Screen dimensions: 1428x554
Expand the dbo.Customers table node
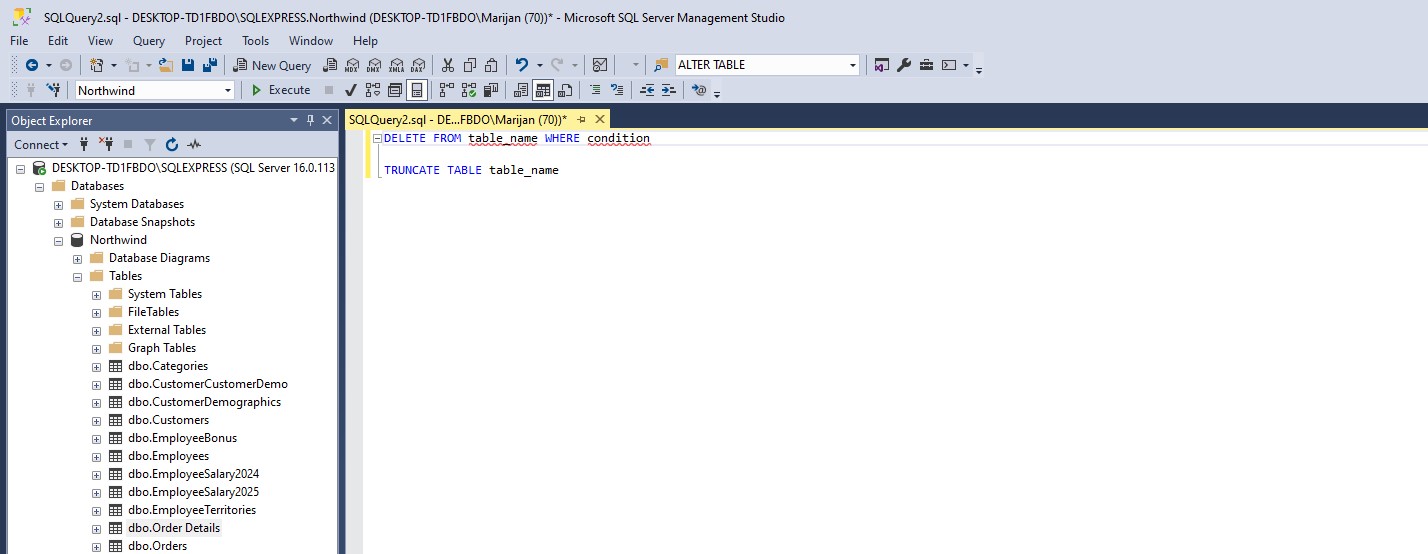coord(97,420)
